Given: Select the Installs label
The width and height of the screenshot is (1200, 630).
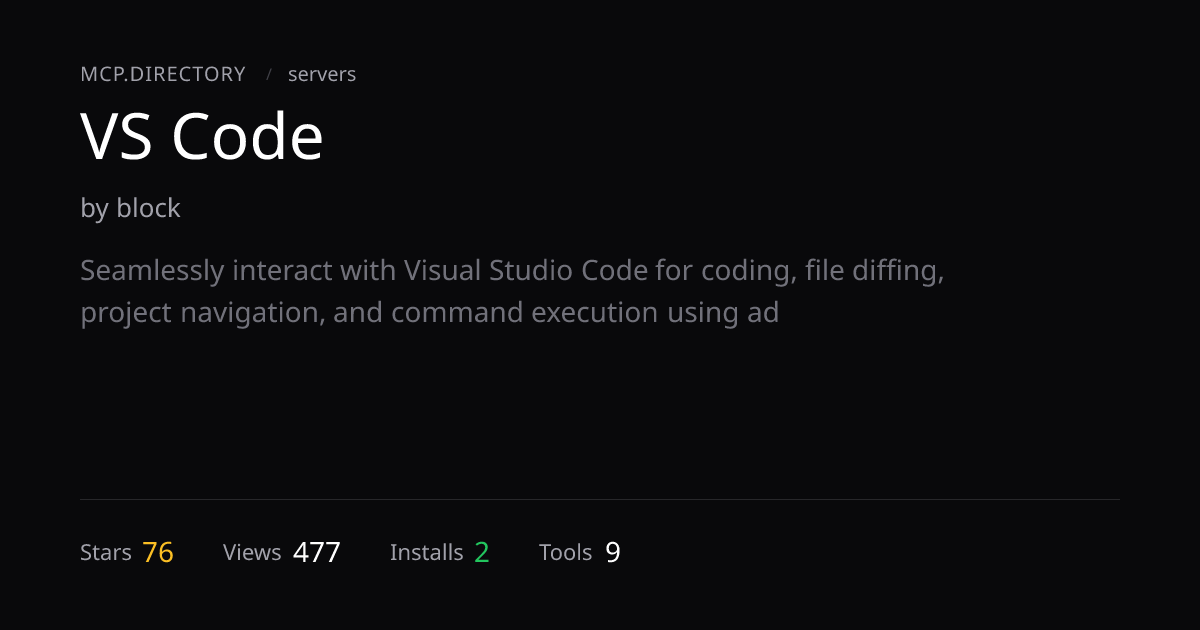Looking at the screenshot, I should [x=426, y=552].
